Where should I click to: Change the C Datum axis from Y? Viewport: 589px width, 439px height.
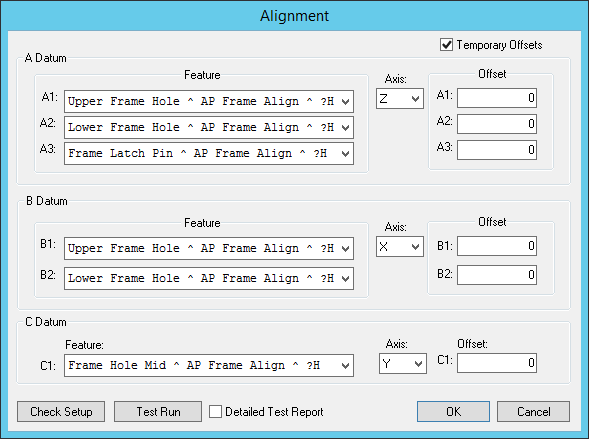[403, 364]
